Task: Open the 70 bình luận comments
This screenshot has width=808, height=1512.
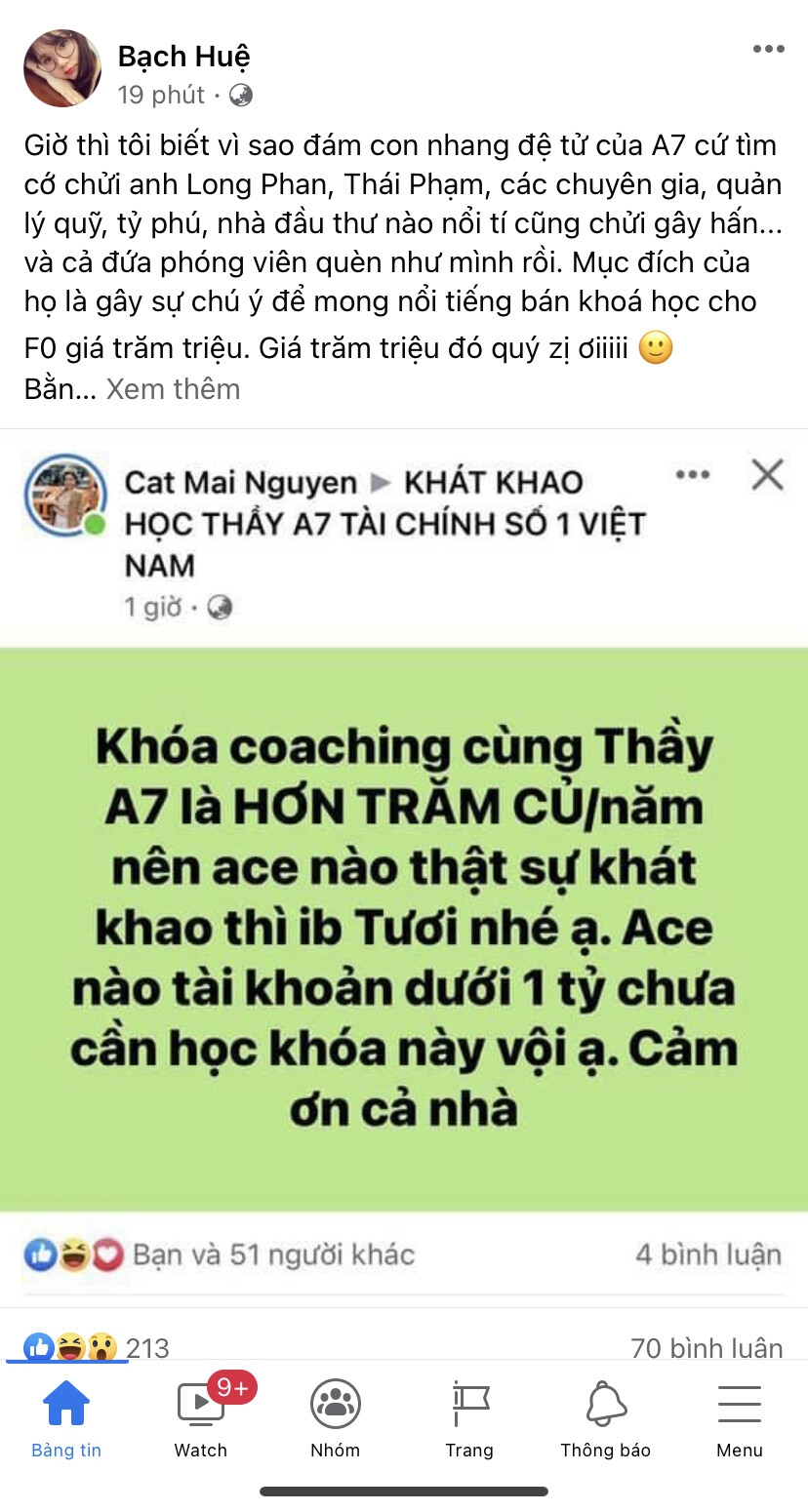Action: pyautogui.click(x=707, y=1348)
